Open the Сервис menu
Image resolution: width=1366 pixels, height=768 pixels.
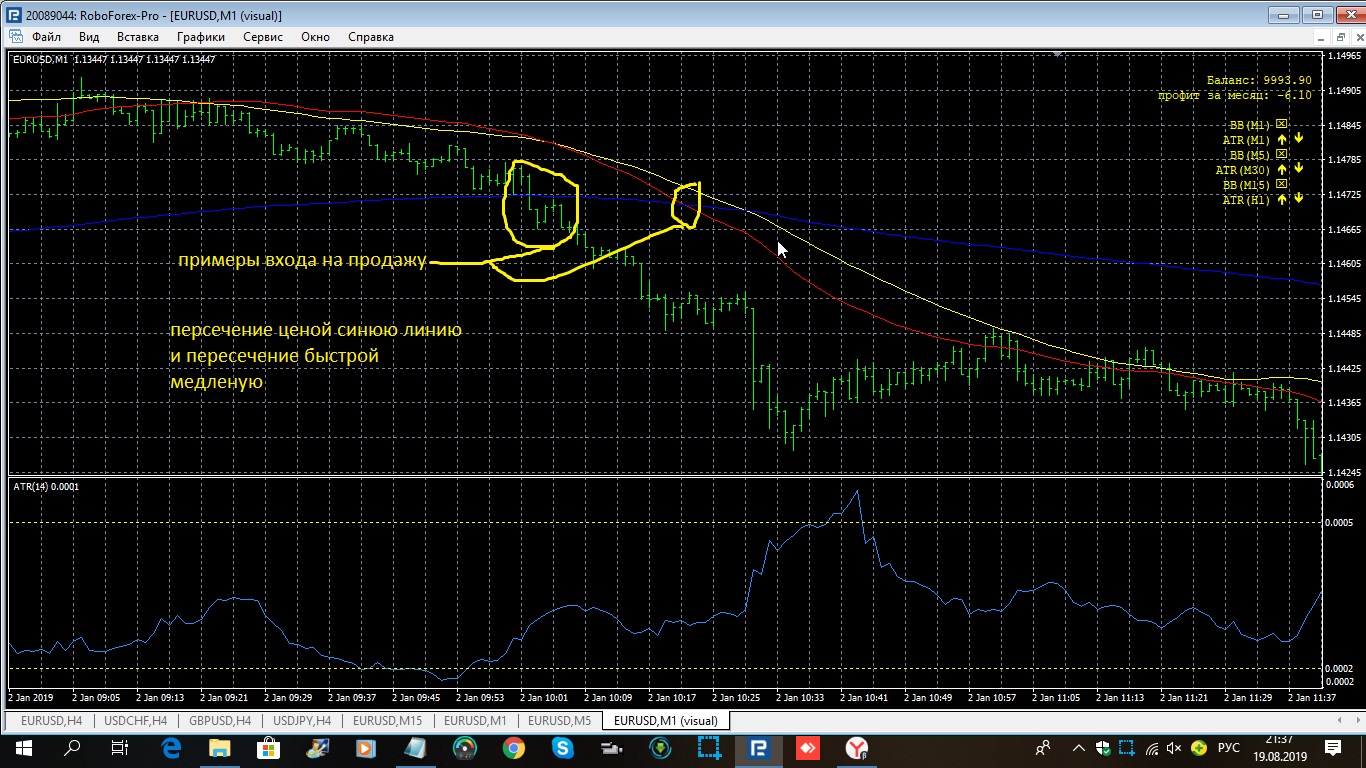click(263, 37)
